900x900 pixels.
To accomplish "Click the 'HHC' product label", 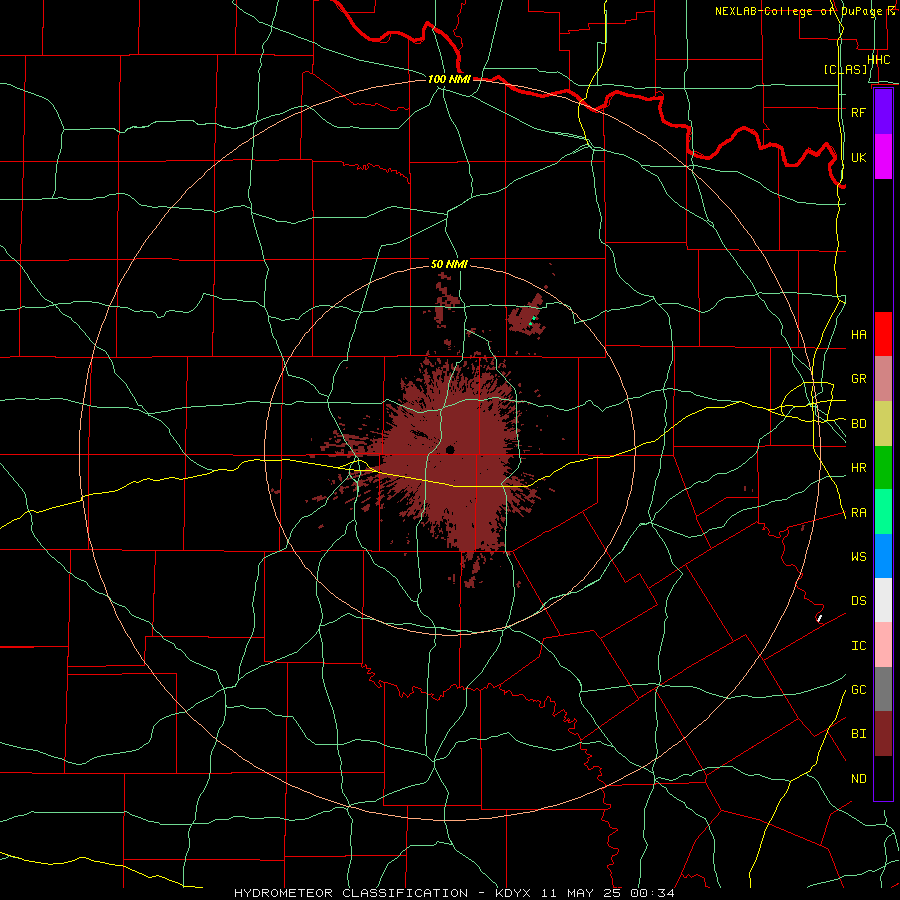I will tap(878, 60).
